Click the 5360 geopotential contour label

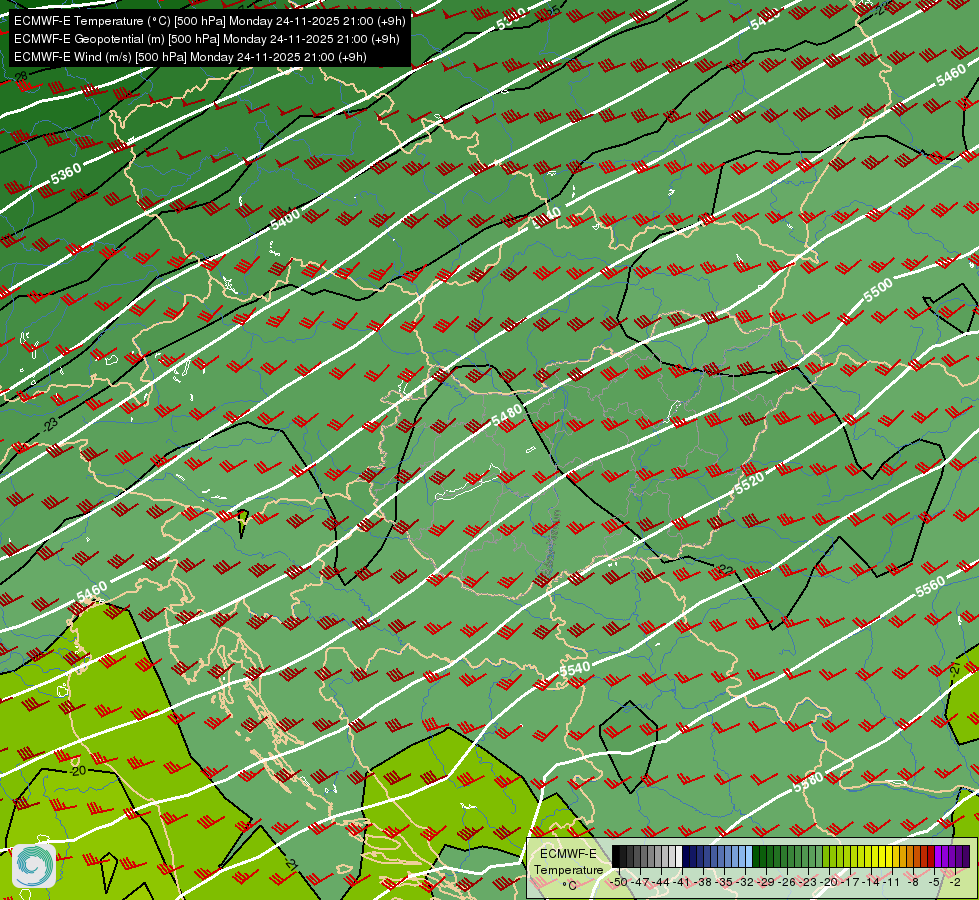coord(66,173)
